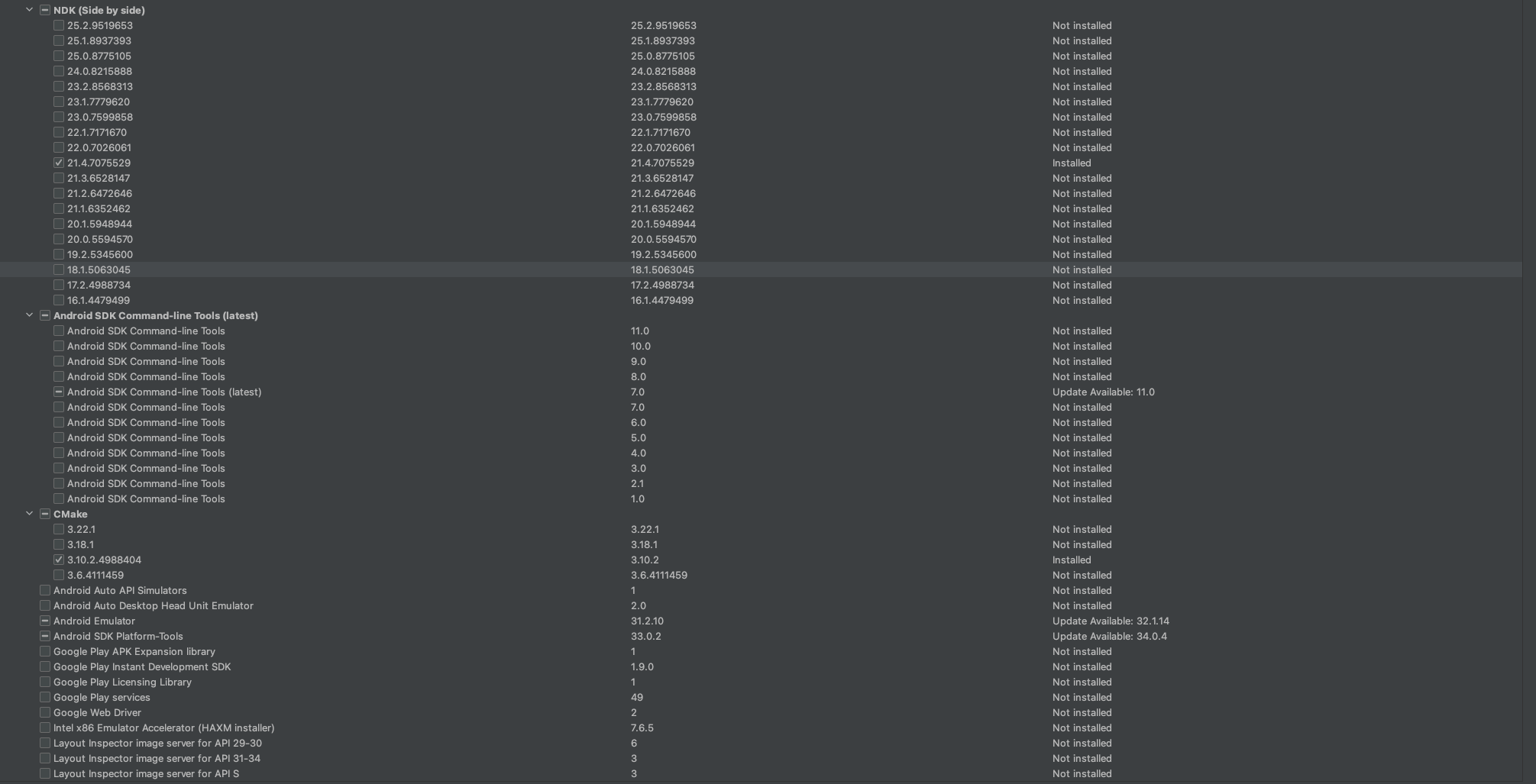This screenshot has width=1536, height=784.
Task: Check Command-line Tools version 11.0 checkbox
Action: point(59,331)
